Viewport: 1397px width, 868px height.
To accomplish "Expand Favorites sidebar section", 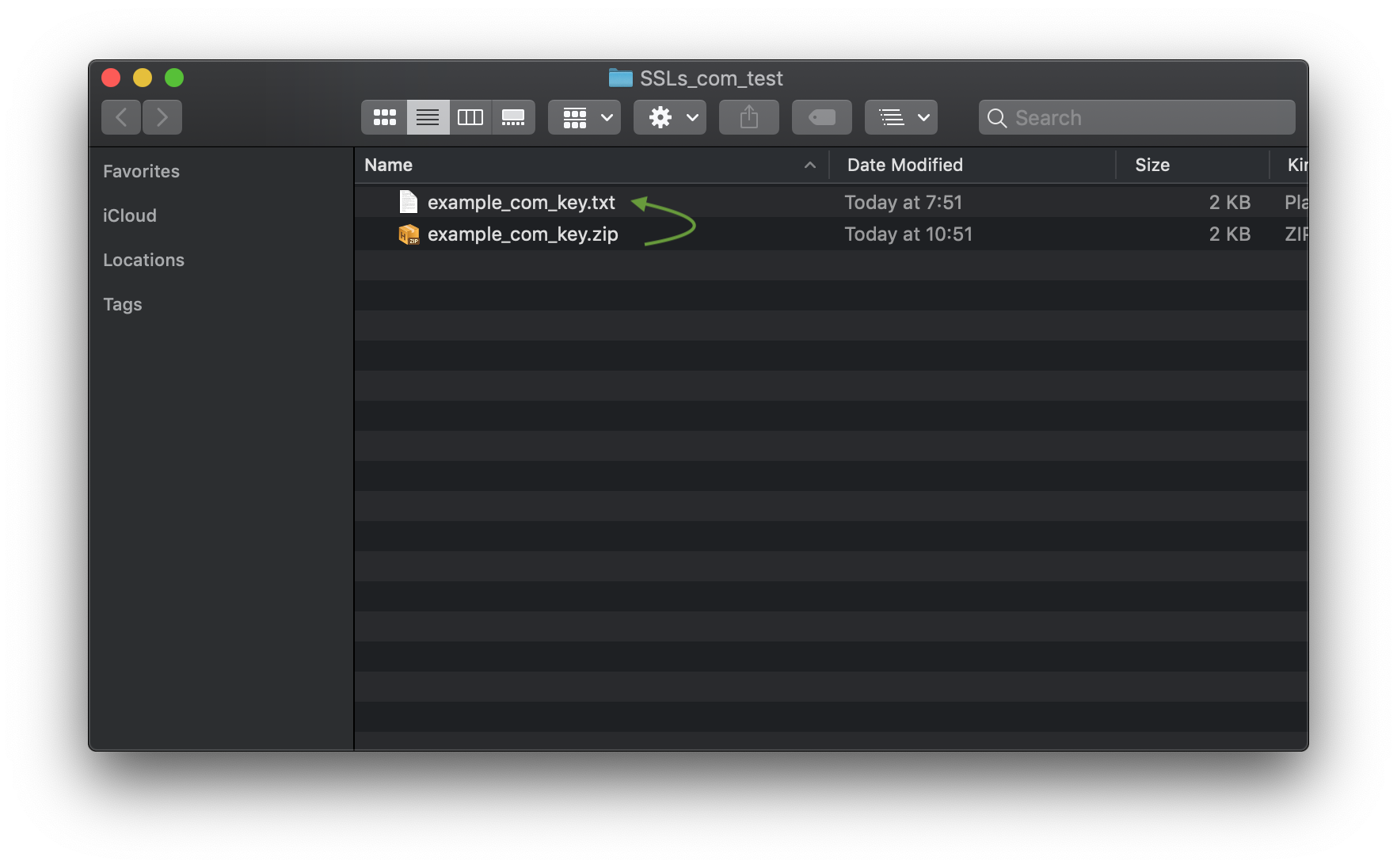I will point(141,171).
